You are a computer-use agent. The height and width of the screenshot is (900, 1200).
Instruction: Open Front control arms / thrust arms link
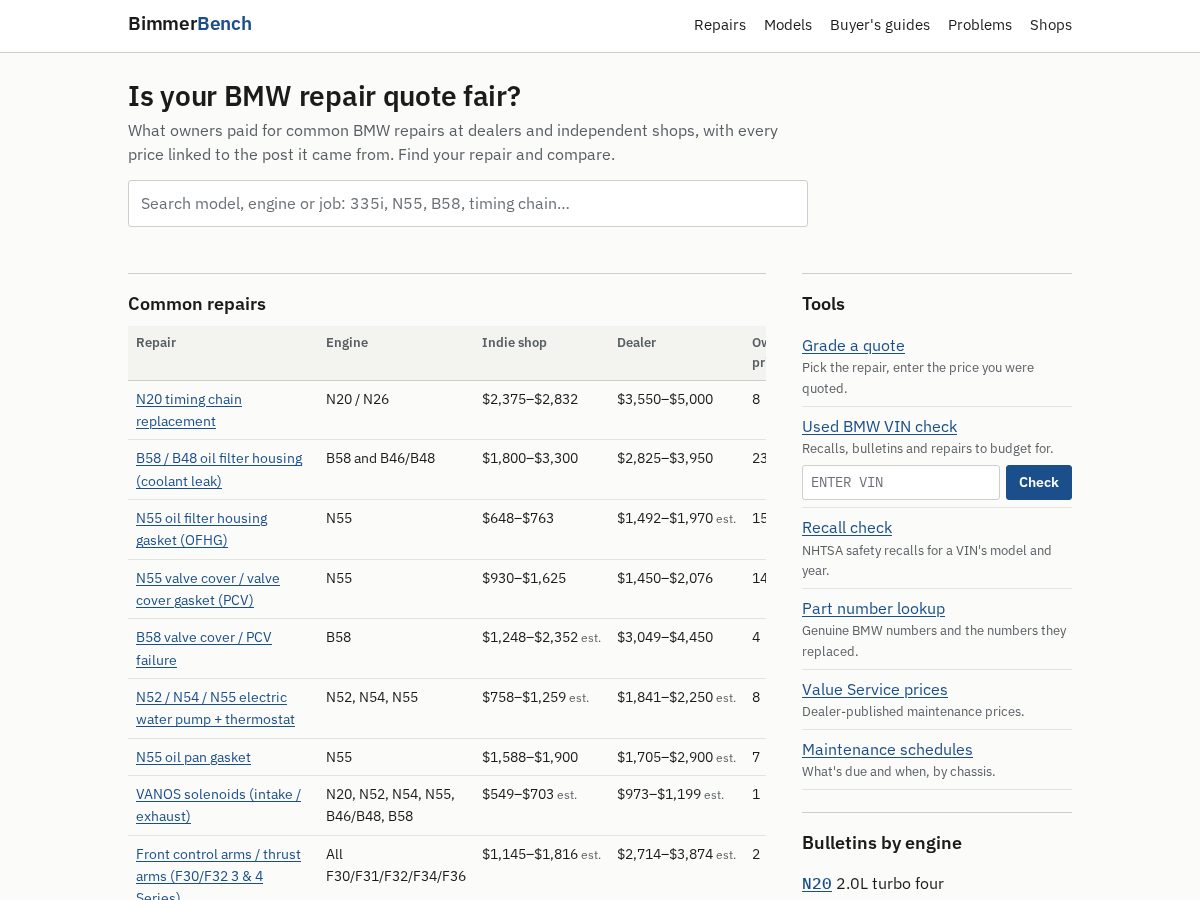tap(218, 874)
